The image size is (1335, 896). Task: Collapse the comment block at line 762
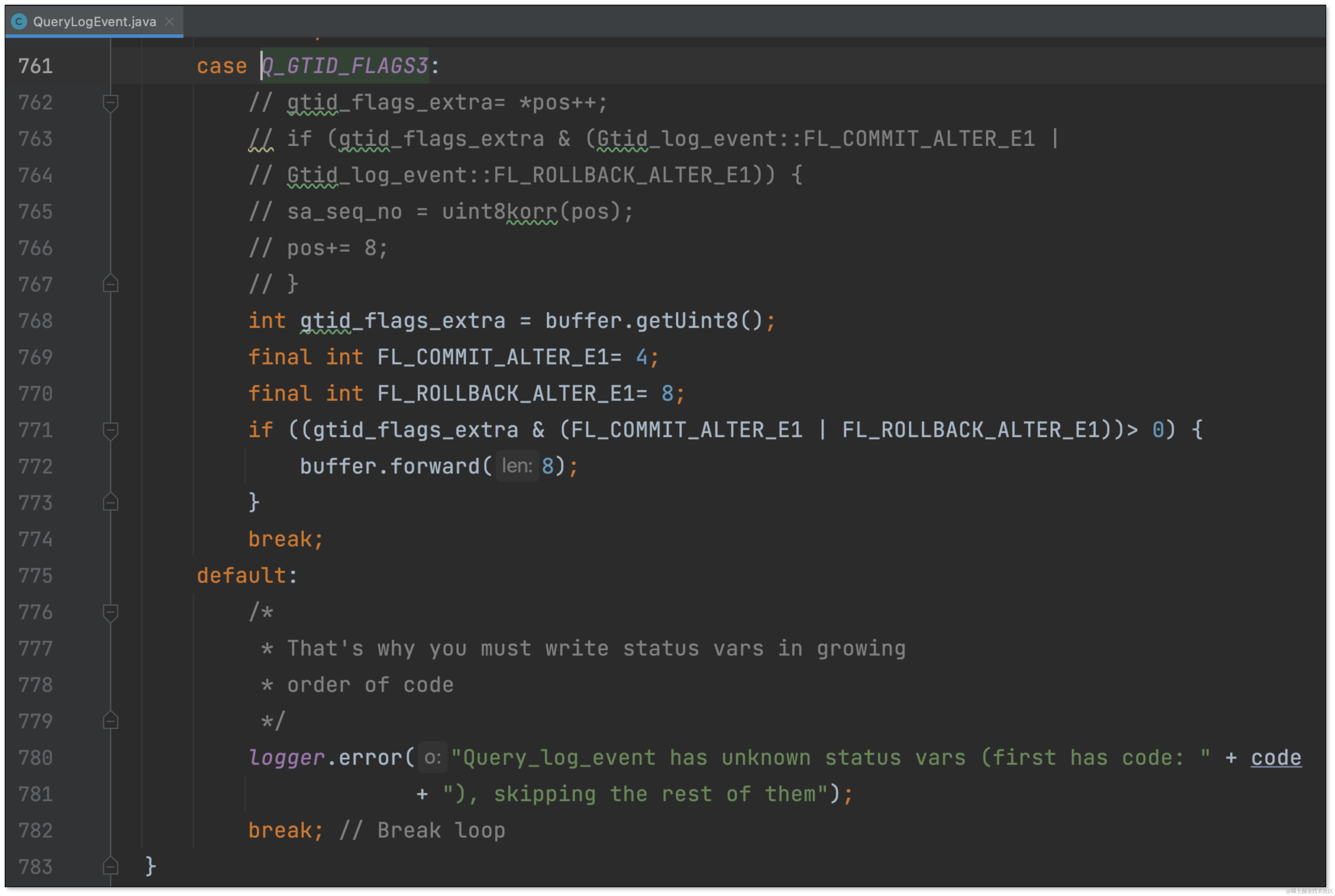click(x=111, y=103)
